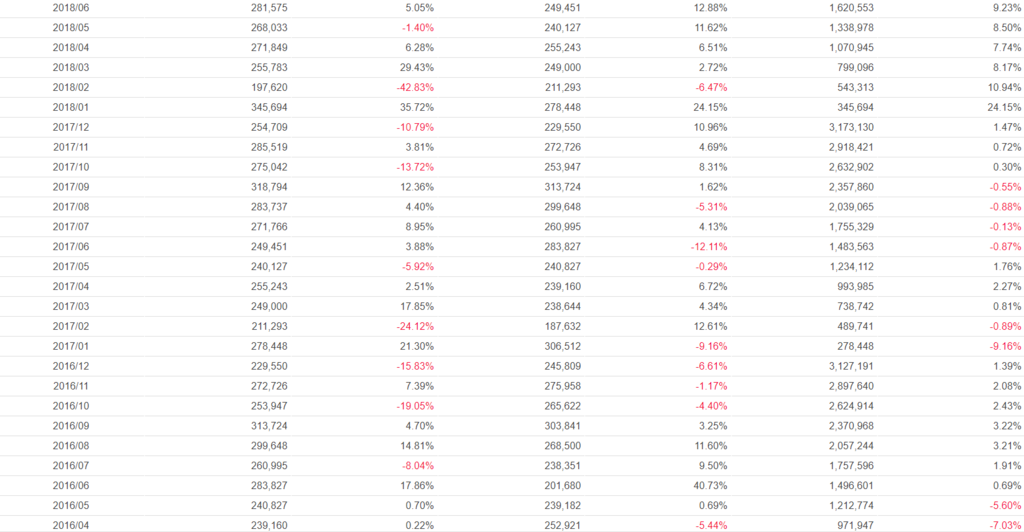Click the 2016/08 date cell

71,446
